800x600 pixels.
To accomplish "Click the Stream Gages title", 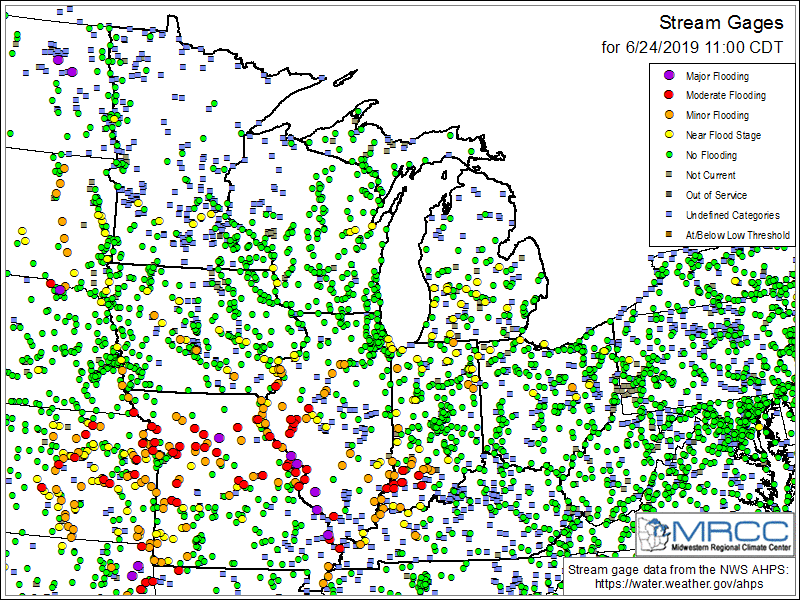I will point(721,23).
